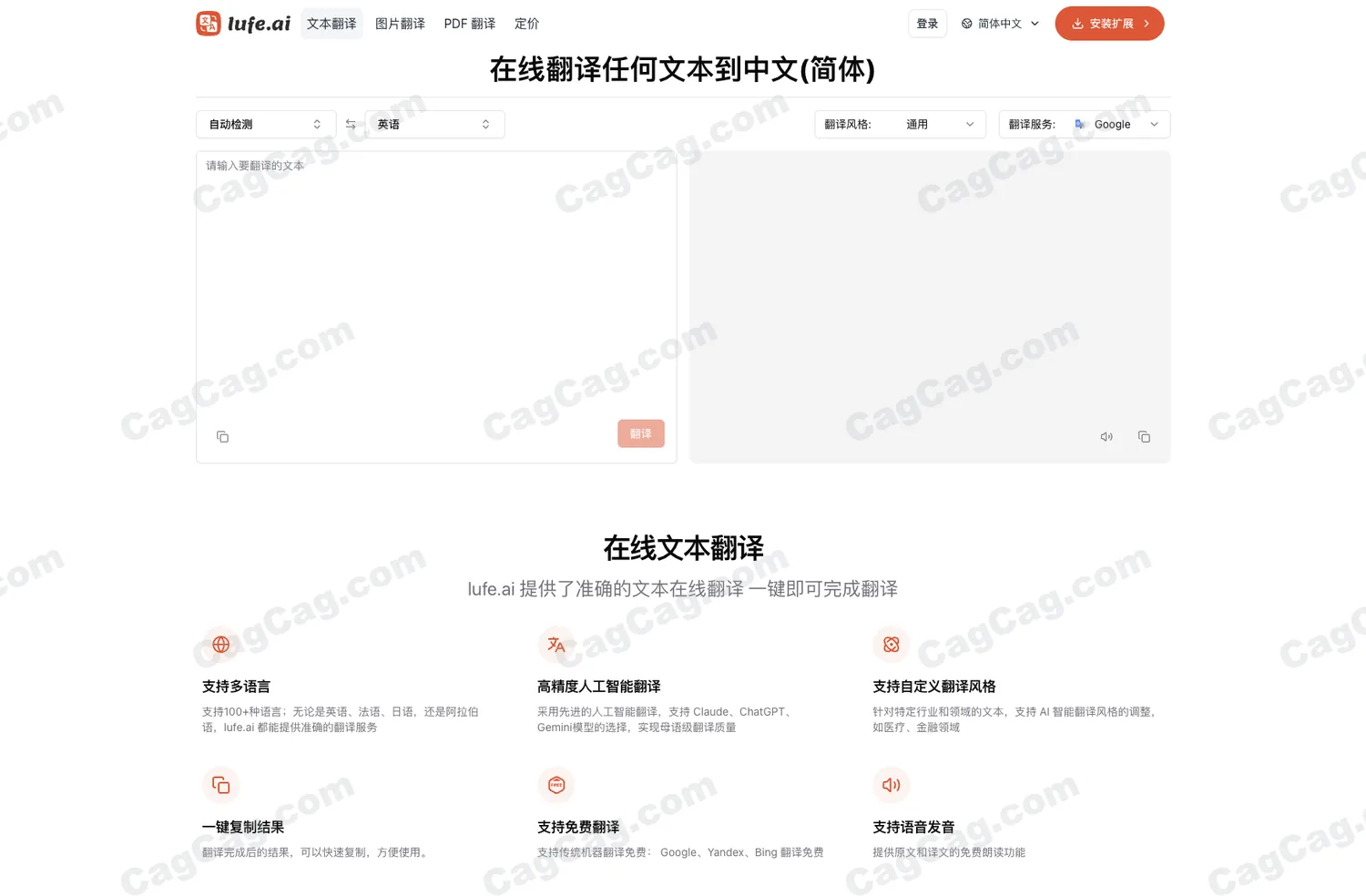Open the 图片翻译 tab

pos(400,24)
